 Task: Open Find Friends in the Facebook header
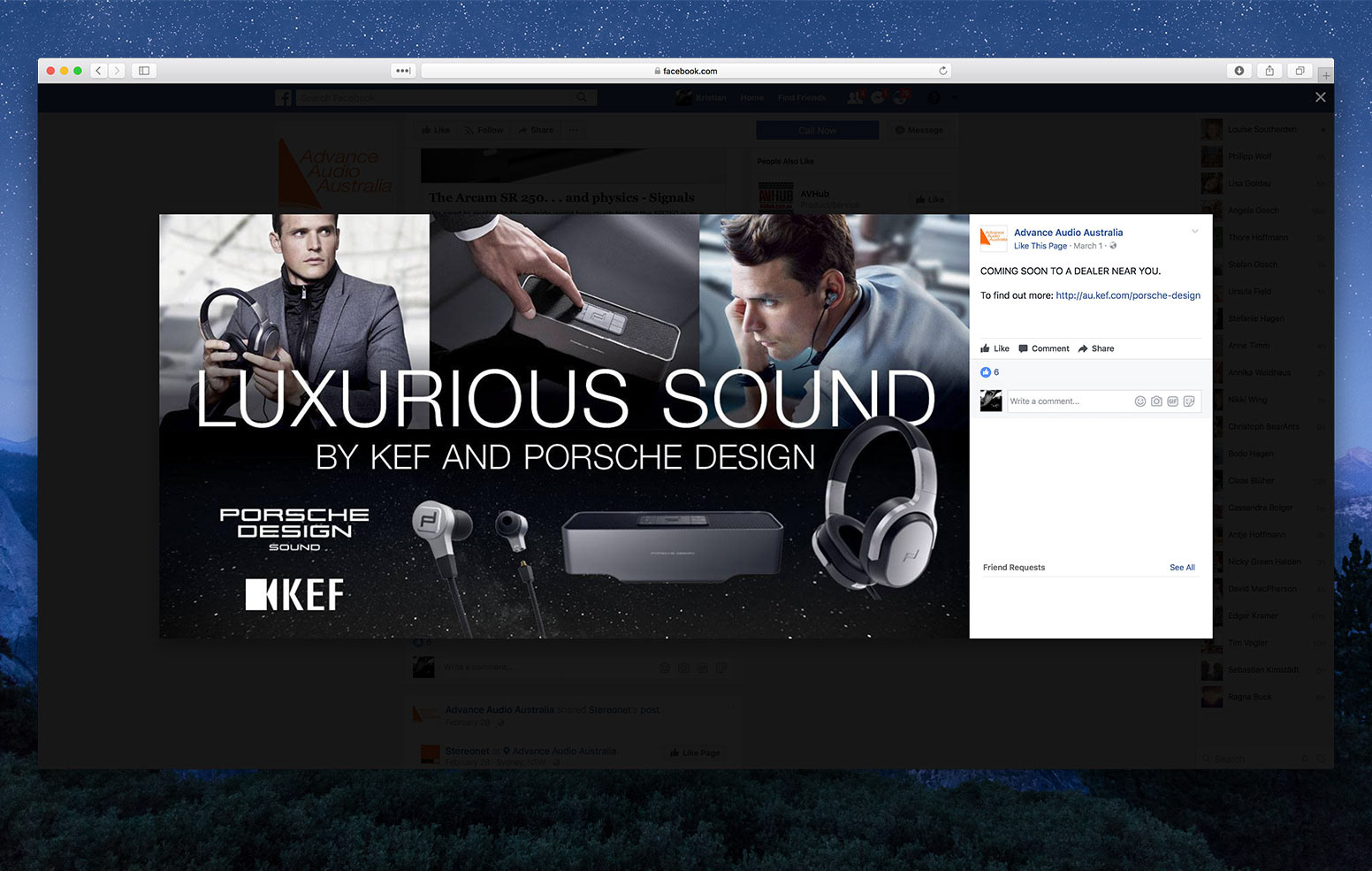[802, 97]
